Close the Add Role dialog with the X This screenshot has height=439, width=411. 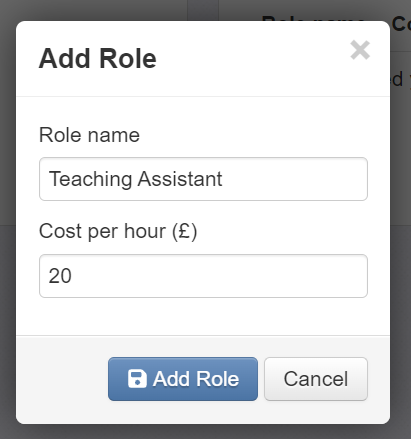click(x=360, y=50)
